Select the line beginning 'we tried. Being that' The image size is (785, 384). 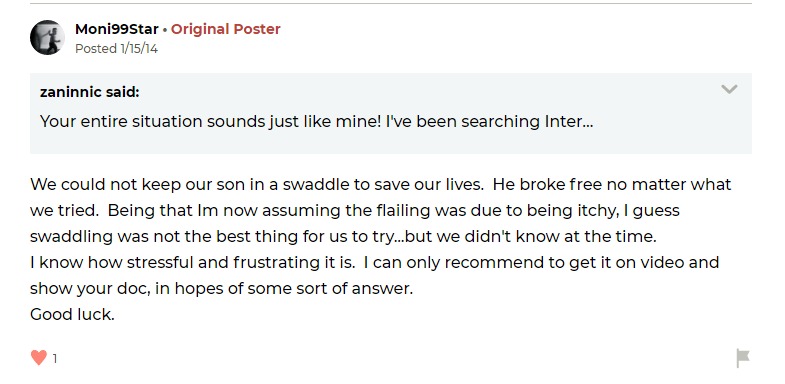tap(355, 210)
